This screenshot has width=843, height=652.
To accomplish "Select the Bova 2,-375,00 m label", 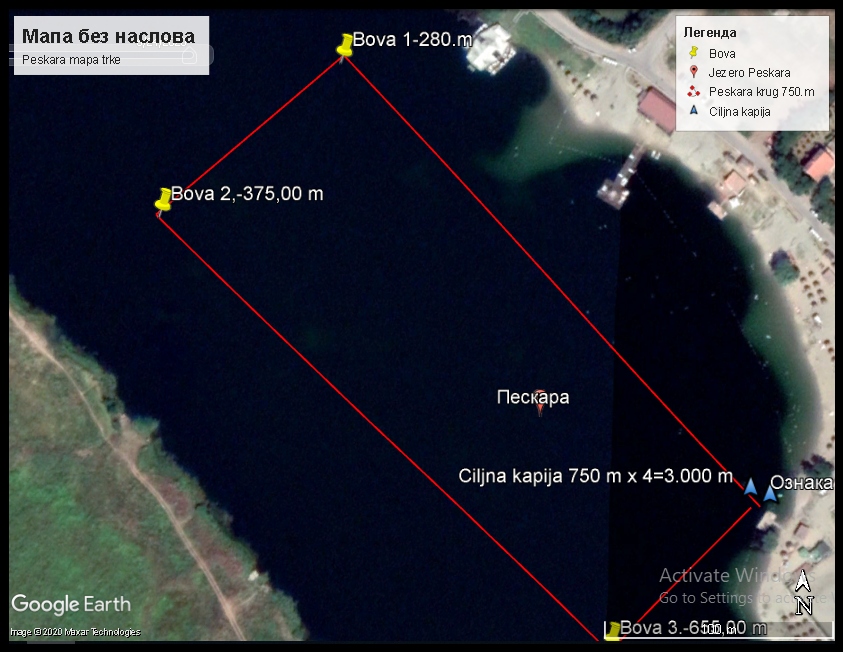I will (x=247, y=194).
